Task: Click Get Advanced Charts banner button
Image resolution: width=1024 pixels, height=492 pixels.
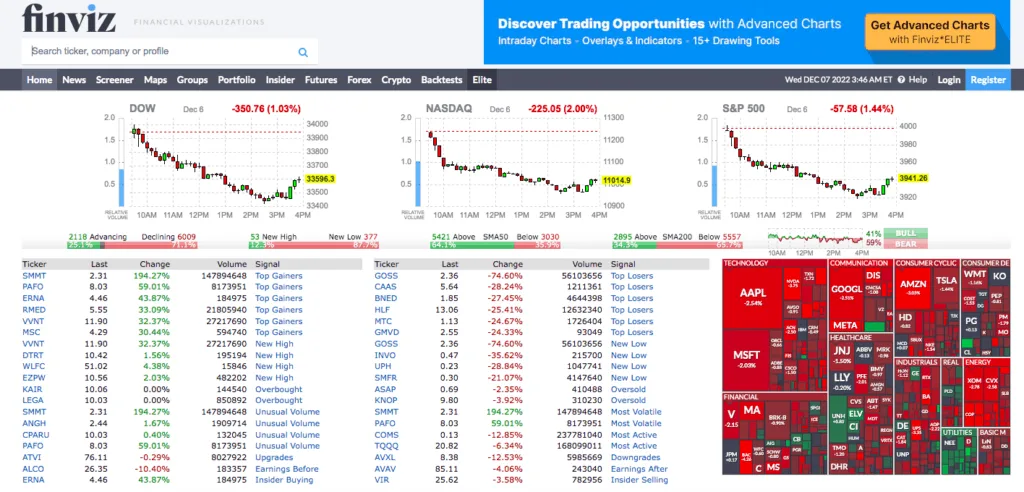Action: click(x=930, y=32)
